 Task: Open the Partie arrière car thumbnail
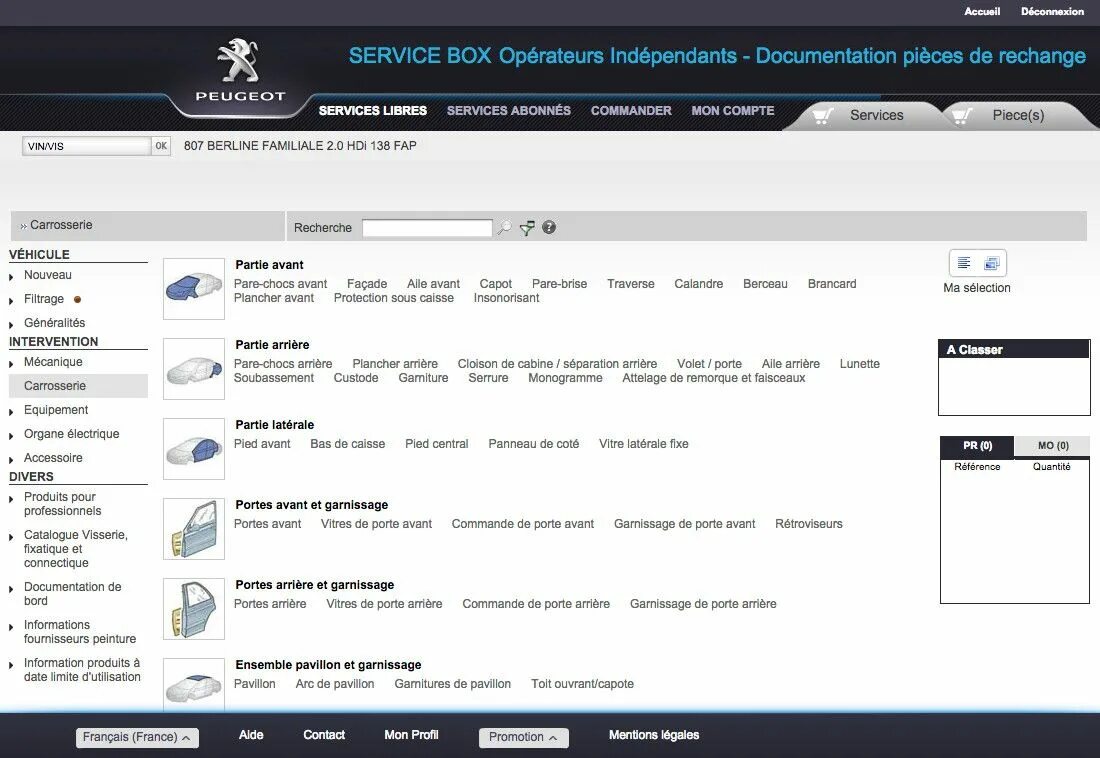pos(194,369)
